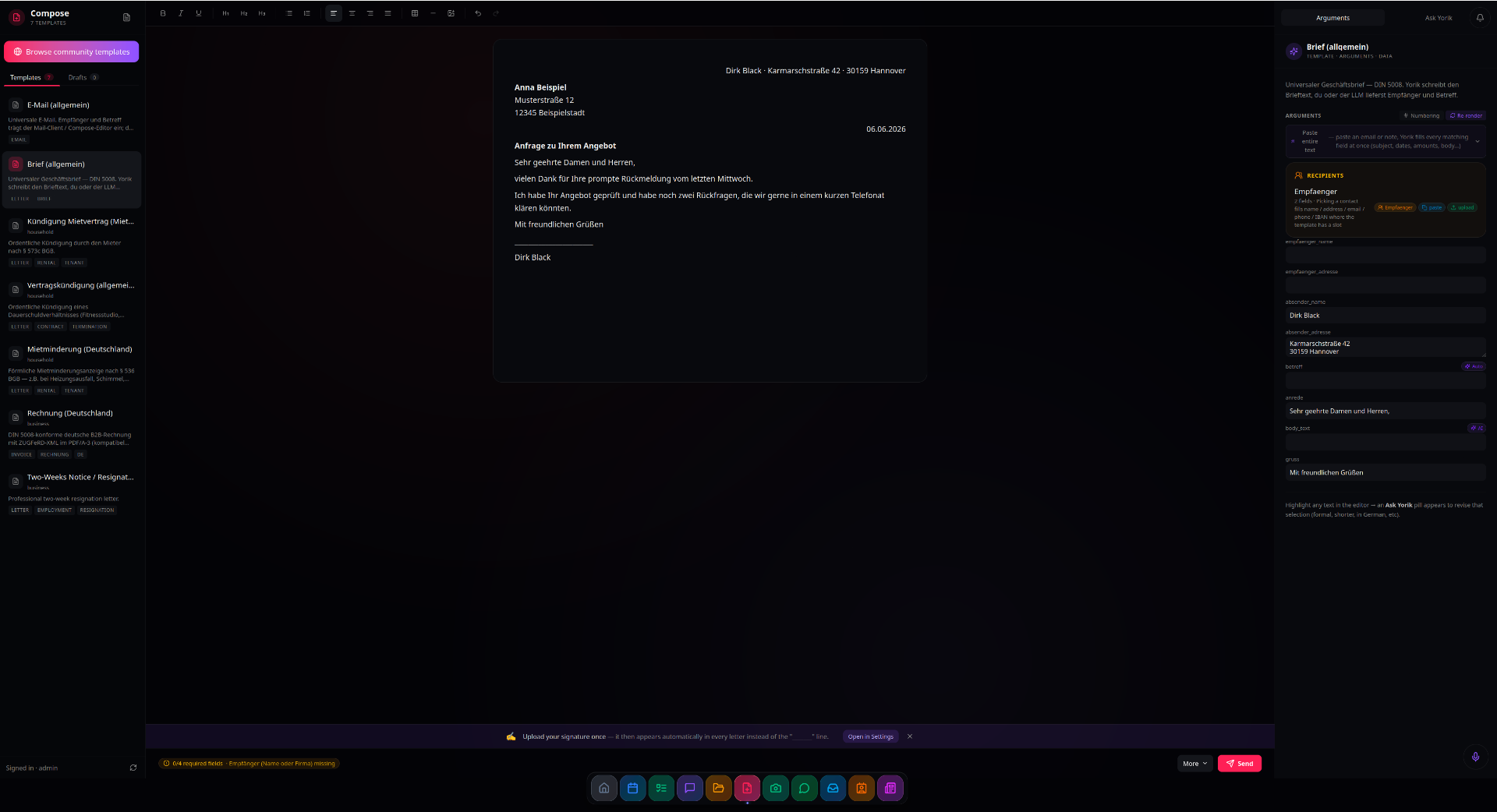Image resolution: width=1497 pixels, height=812 pixels.
Task: Insert a table from toolbar
Action: [415, 13]
